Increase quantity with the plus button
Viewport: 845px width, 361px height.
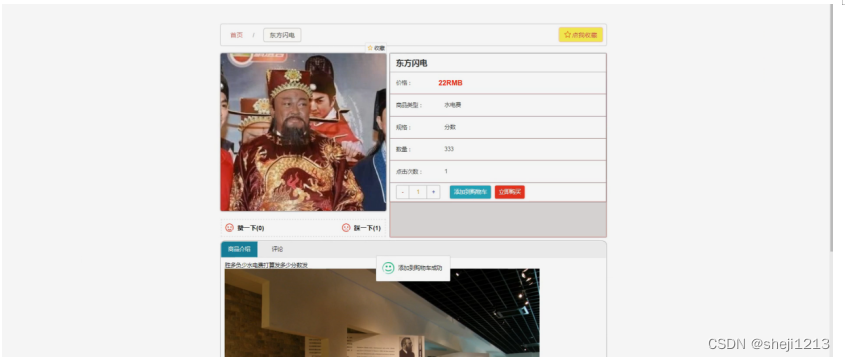pos(433,192)
